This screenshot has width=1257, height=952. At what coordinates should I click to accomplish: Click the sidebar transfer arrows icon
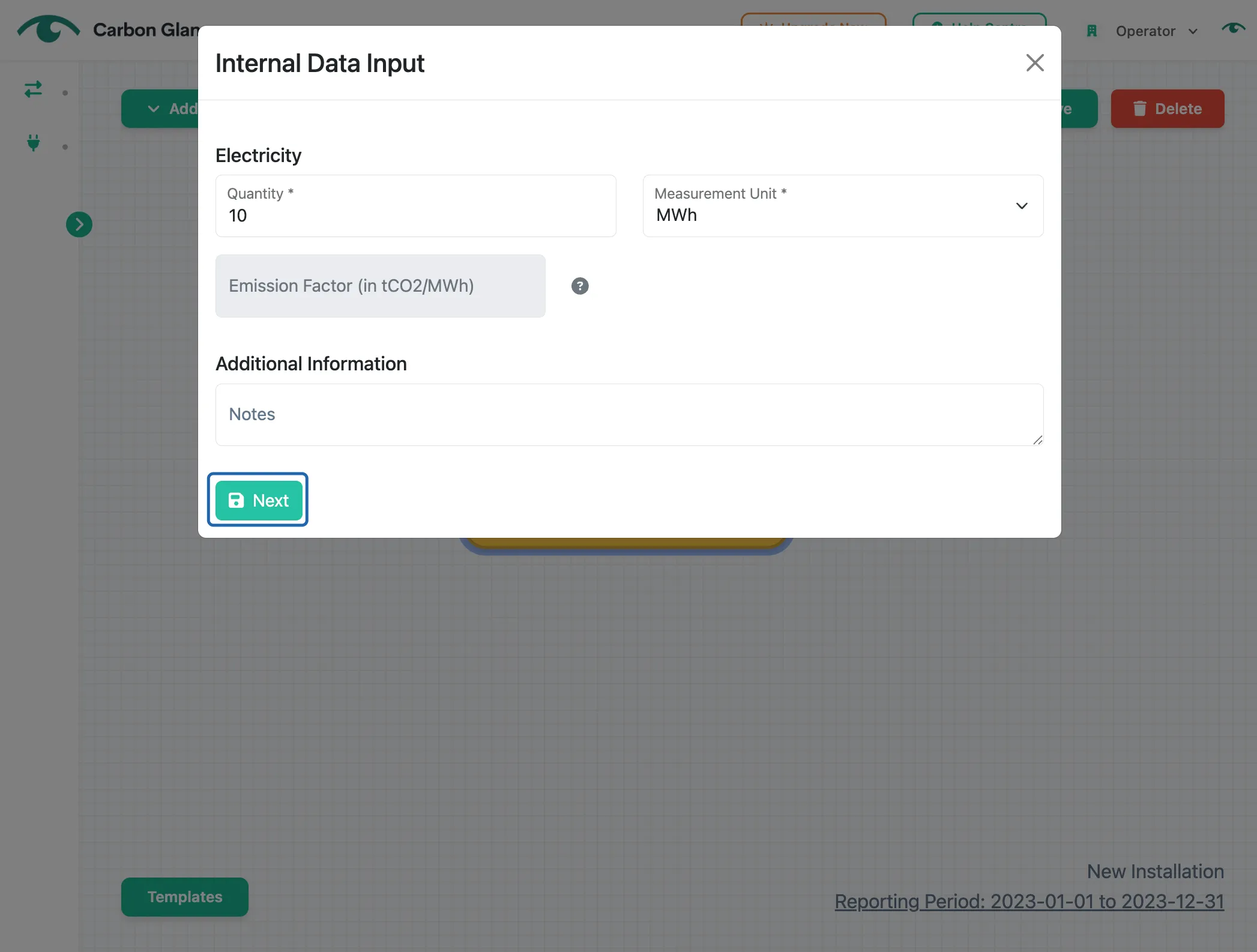point(34,89)
